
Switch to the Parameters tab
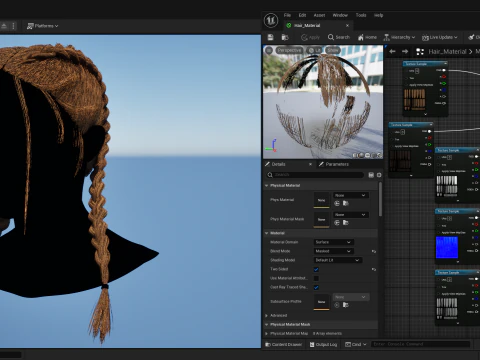pyautogui.click(x=334, y=164)
